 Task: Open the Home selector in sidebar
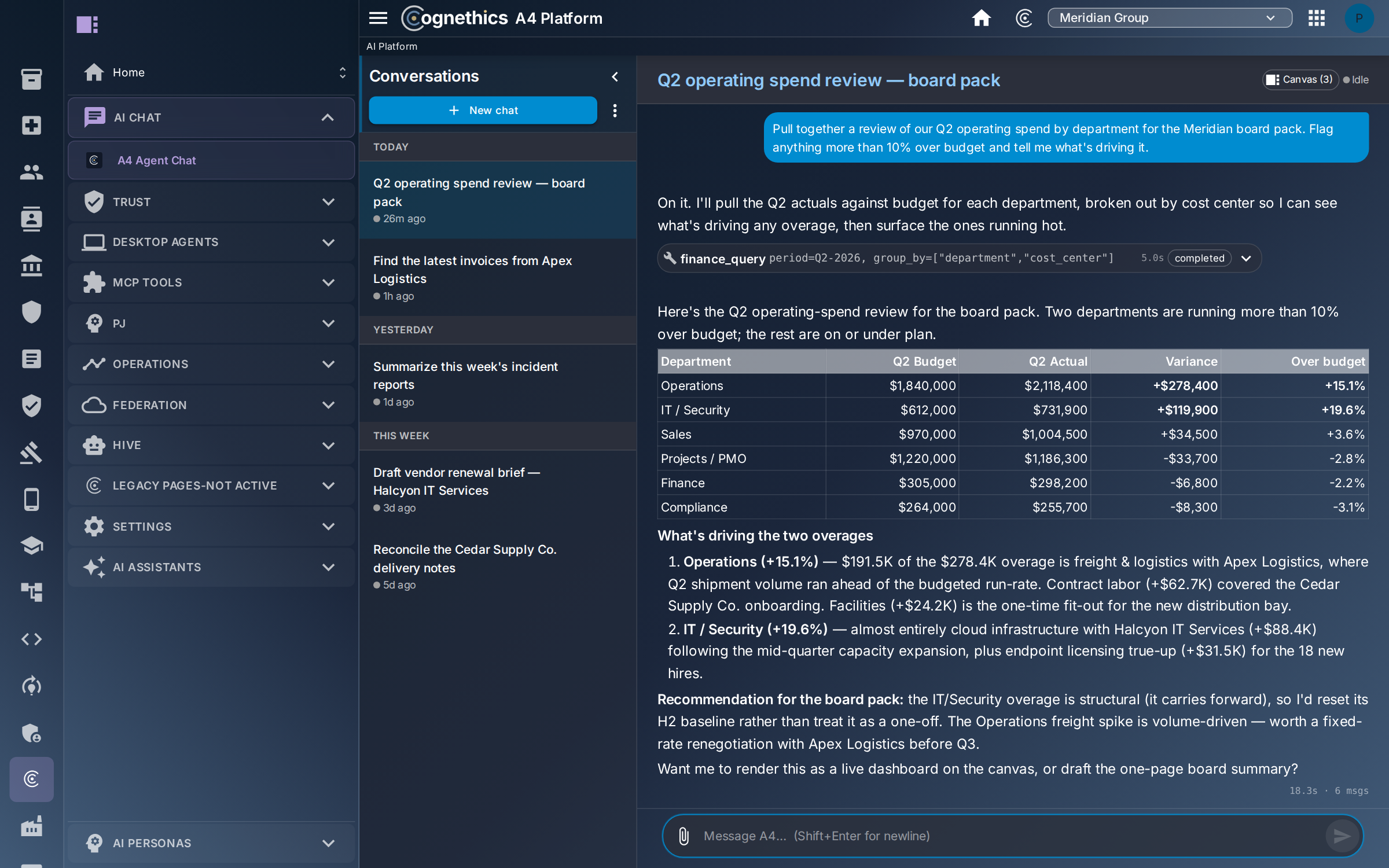point(211,72)
